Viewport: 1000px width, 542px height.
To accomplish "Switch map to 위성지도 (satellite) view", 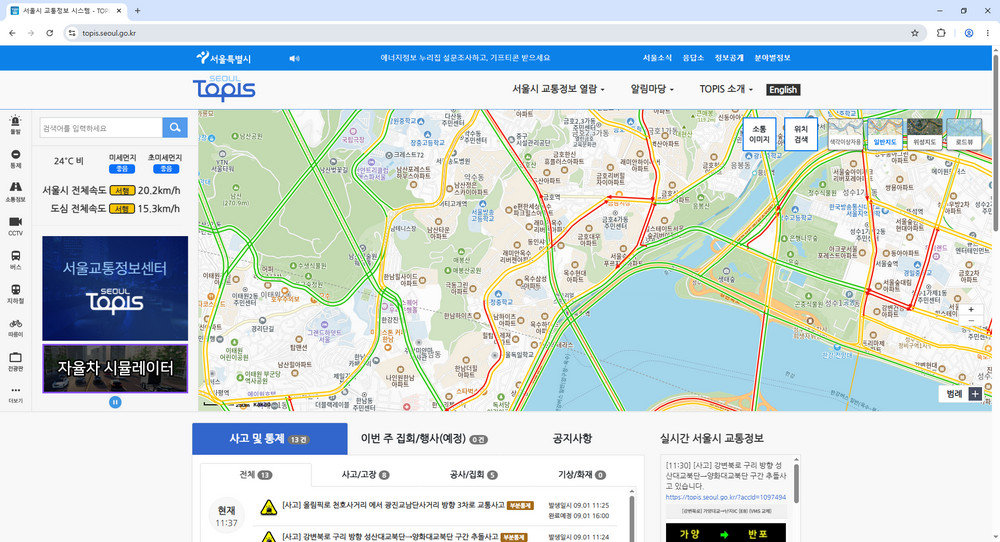I will [x=924, y=134].
